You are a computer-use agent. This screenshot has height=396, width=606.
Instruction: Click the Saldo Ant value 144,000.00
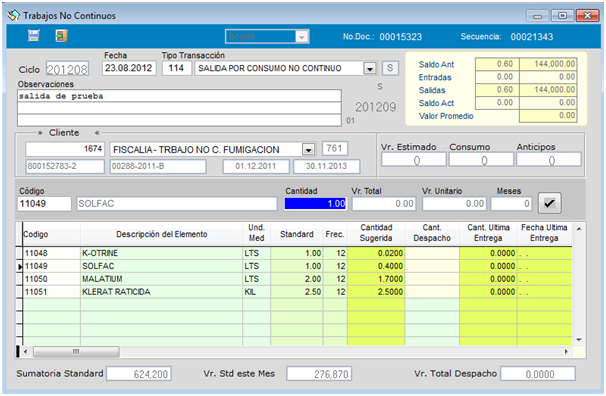point(548,64)
